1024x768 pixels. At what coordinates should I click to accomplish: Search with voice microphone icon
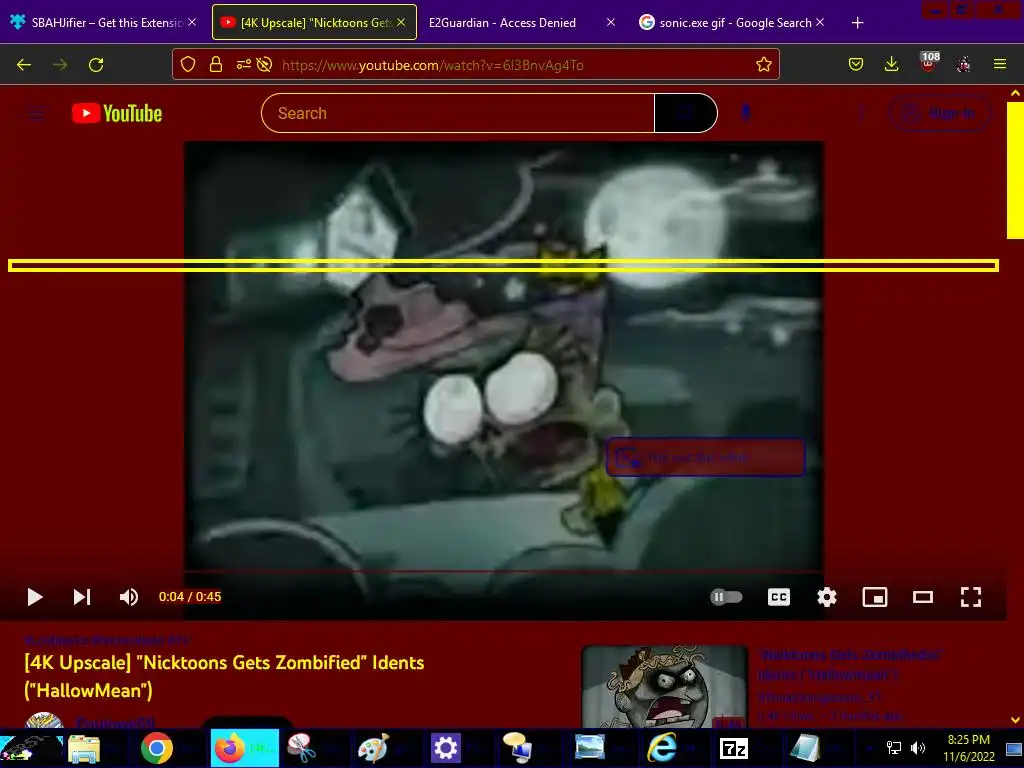coord(746,113)
